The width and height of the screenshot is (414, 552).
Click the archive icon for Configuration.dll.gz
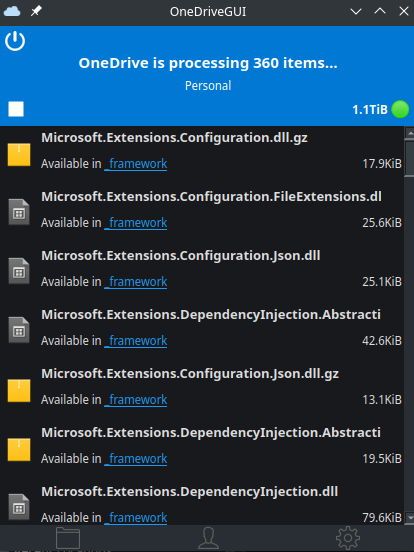[x=19, y=155]
